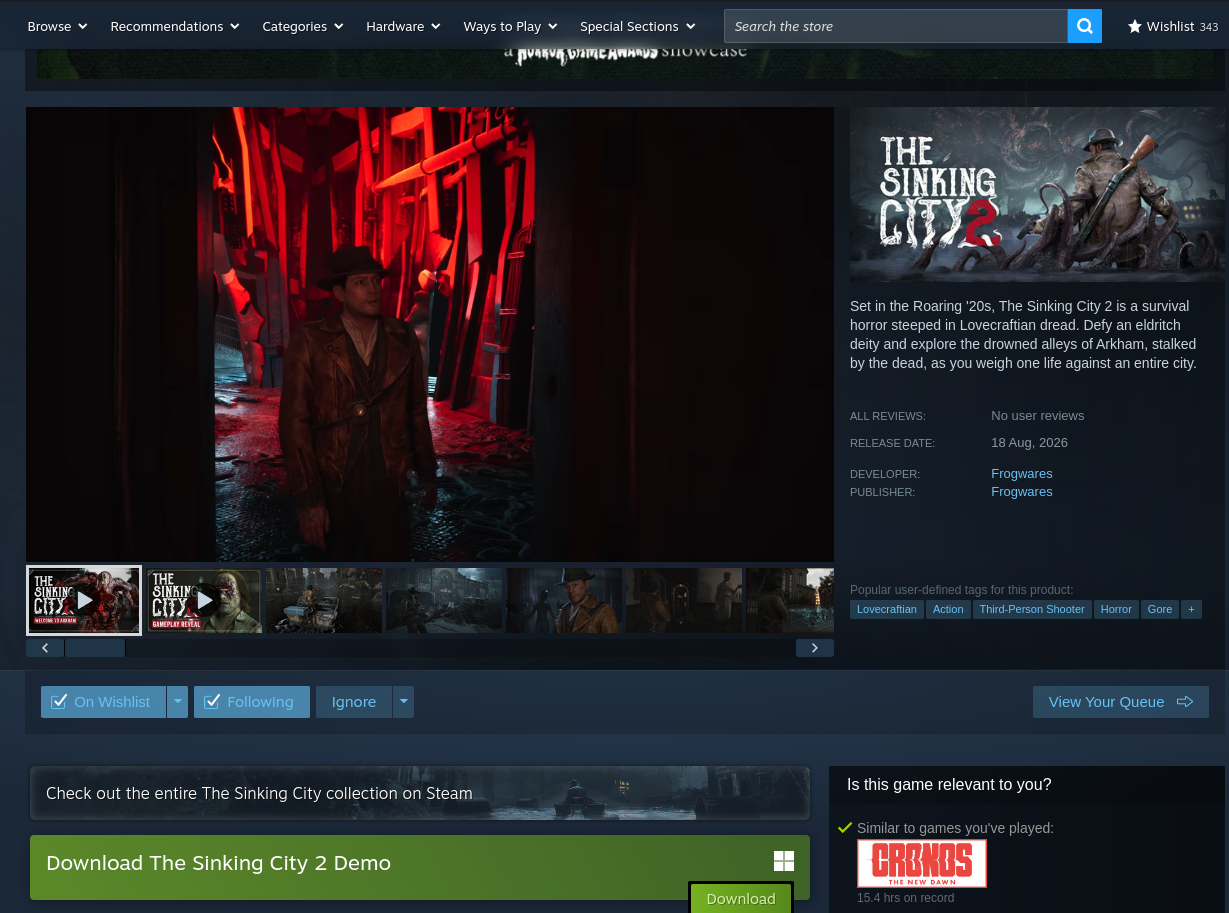Open the Frogwares developer link

coord(1021,474)
